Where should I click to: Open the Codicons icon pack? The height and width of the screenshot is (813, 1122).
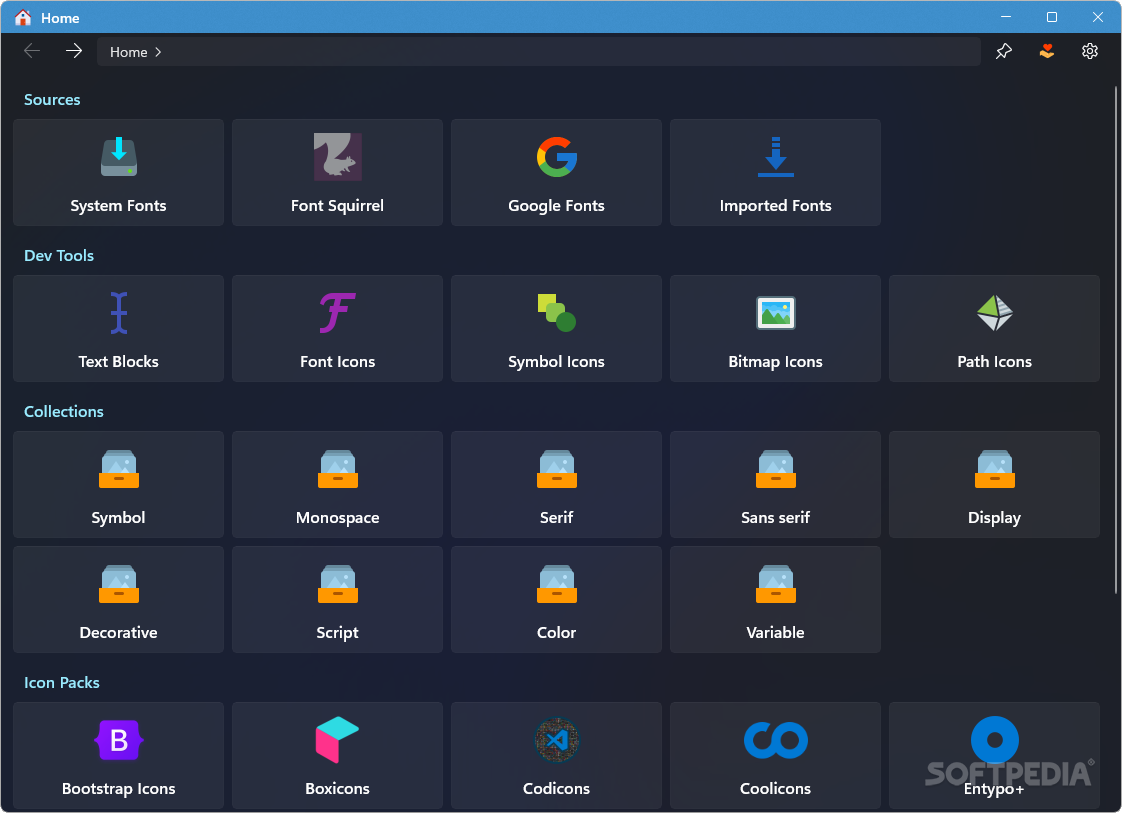(x=556, y=756)
